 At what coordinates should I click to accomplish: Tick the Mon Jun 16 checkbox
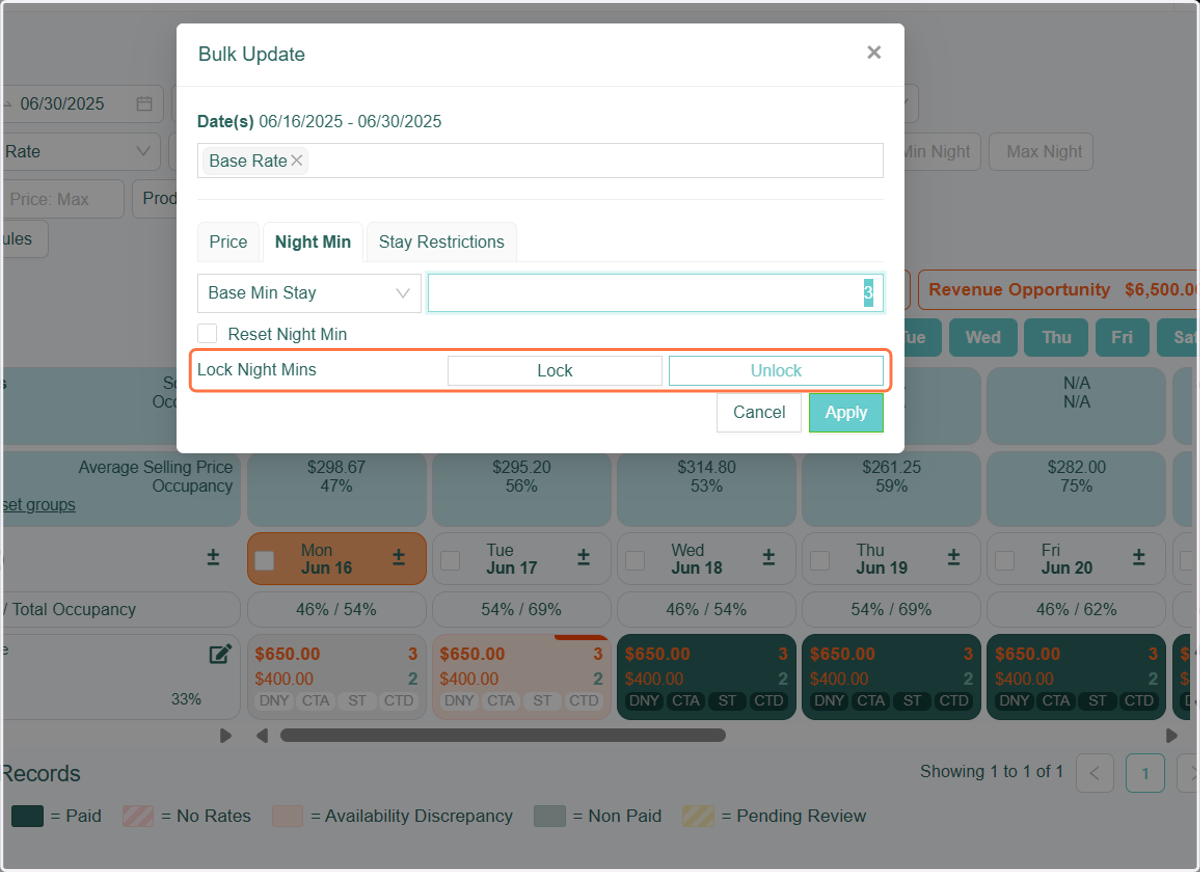264,560
